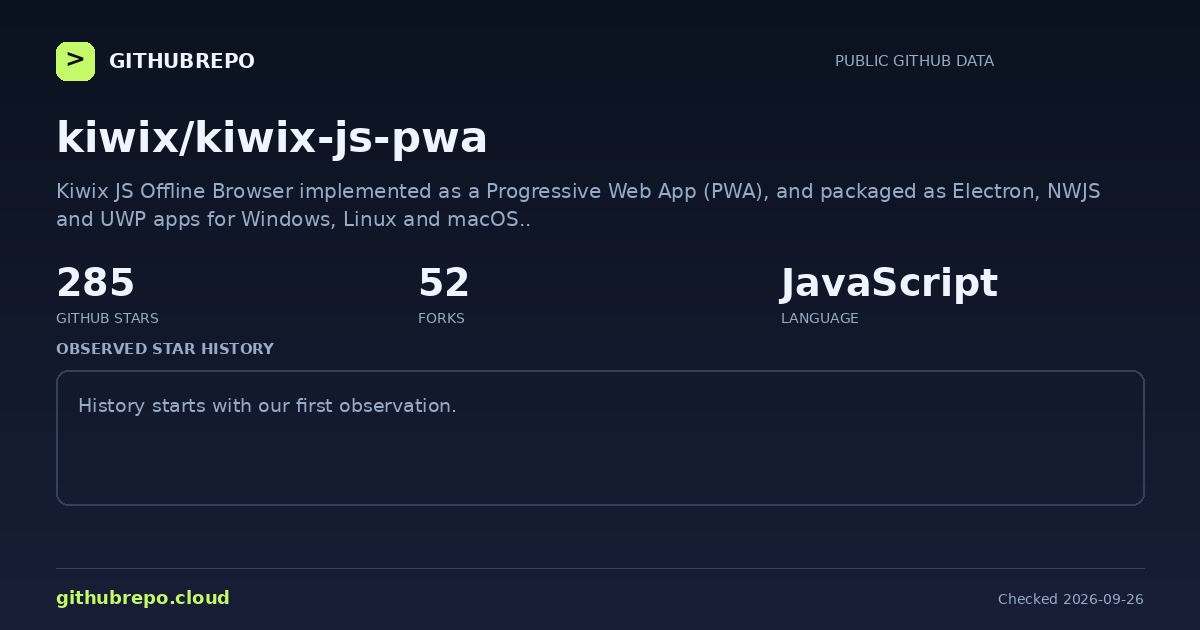Select the GITHUBREPO brand name
This screenshot has width=1200, height=630.
click(182, 61)
